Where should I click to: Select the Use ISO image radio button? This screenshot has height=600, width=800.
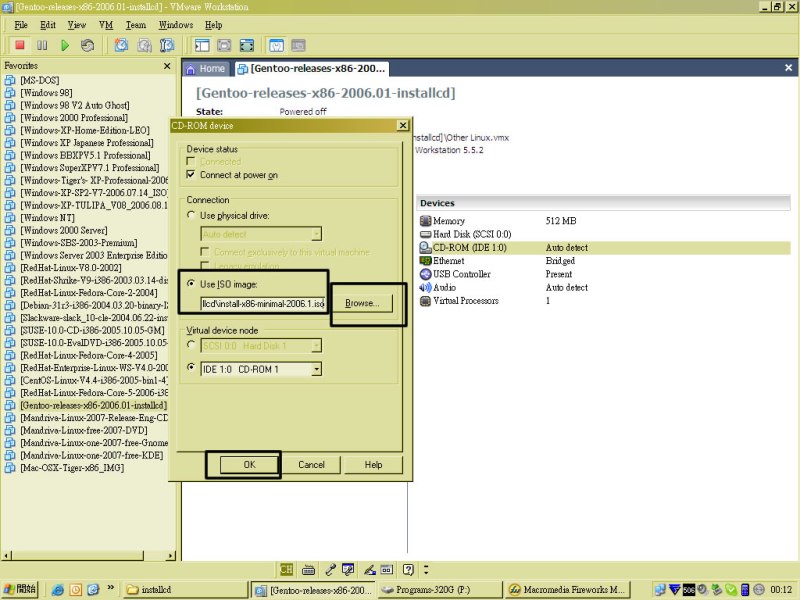pos(191,284)
